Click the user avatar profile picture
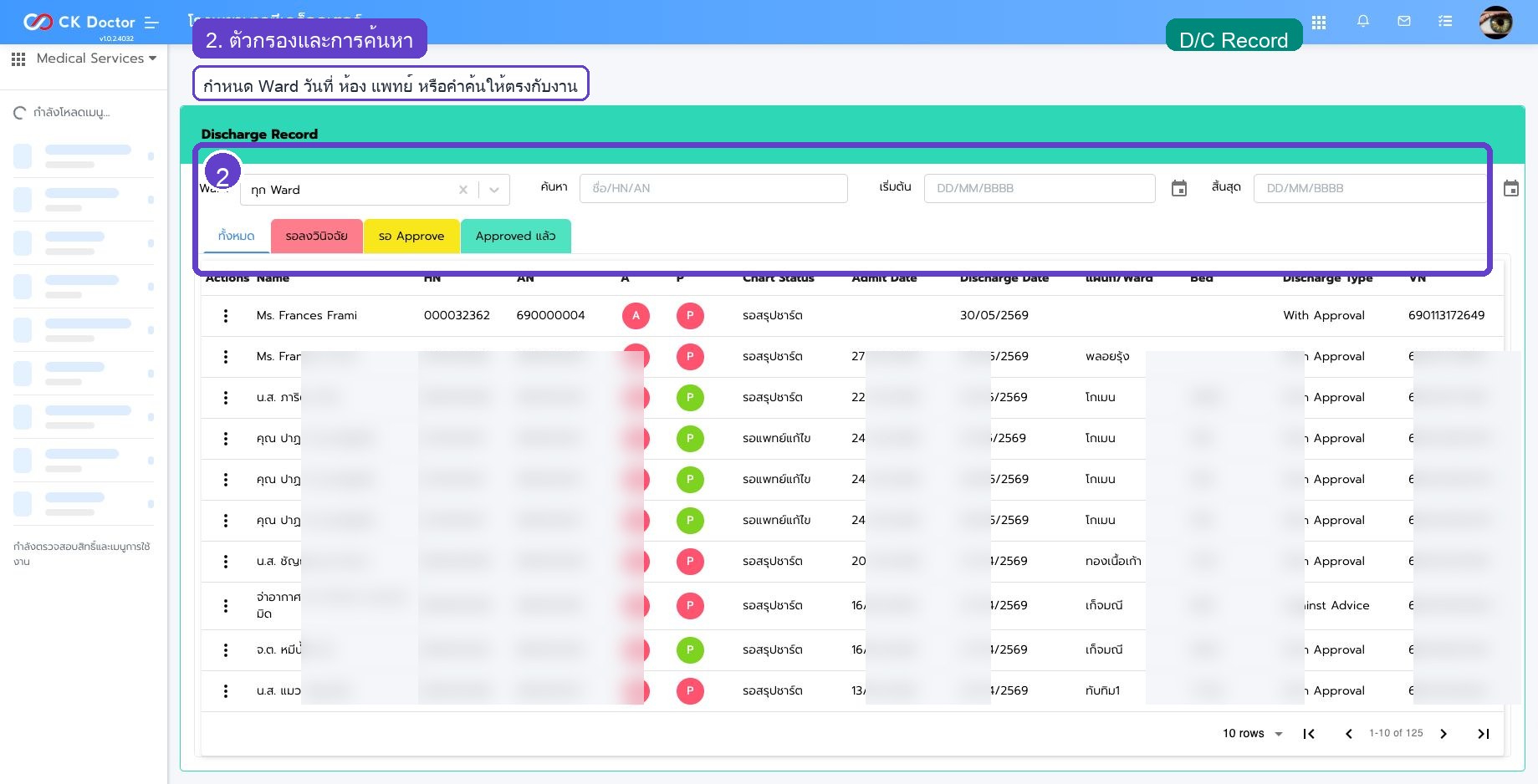Viewport: 1538px width, 784px height. (1495, 23)
